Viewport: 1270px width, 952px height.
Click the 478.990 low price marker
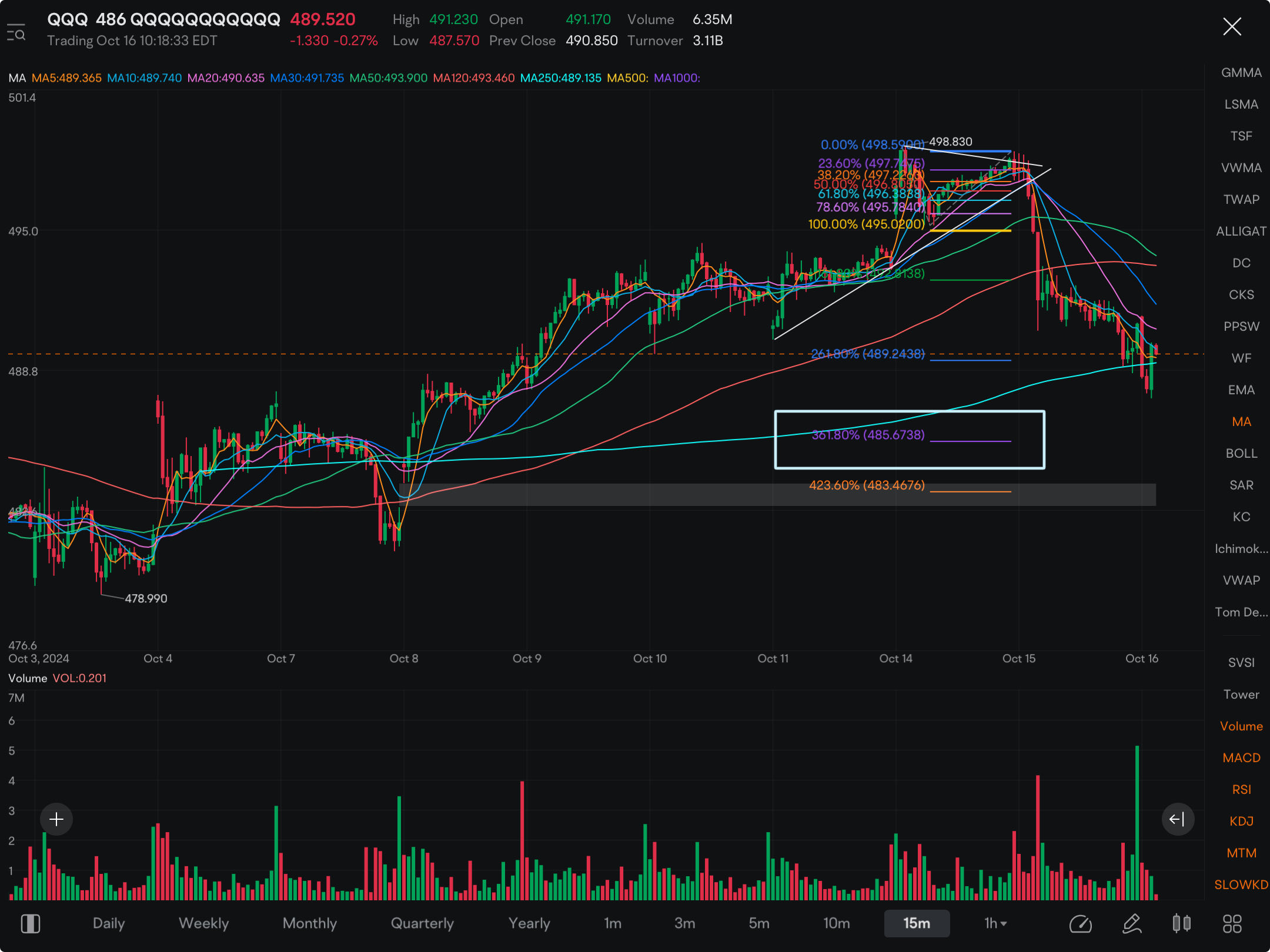click(x=146, y=598)
